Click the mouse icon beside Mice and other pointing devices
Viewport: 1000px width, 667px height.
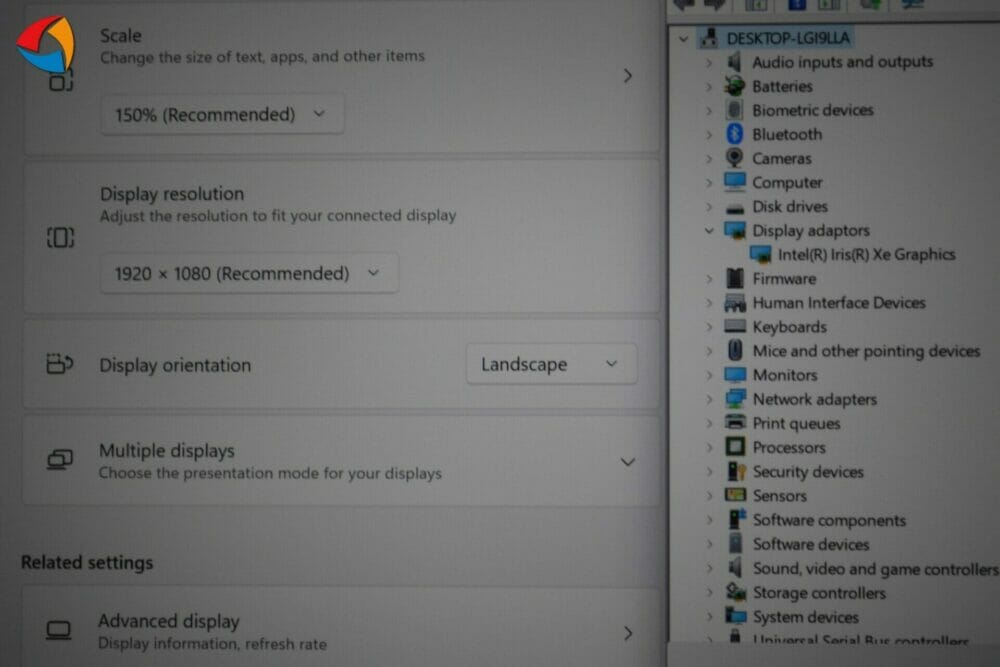tap(735, 351)
